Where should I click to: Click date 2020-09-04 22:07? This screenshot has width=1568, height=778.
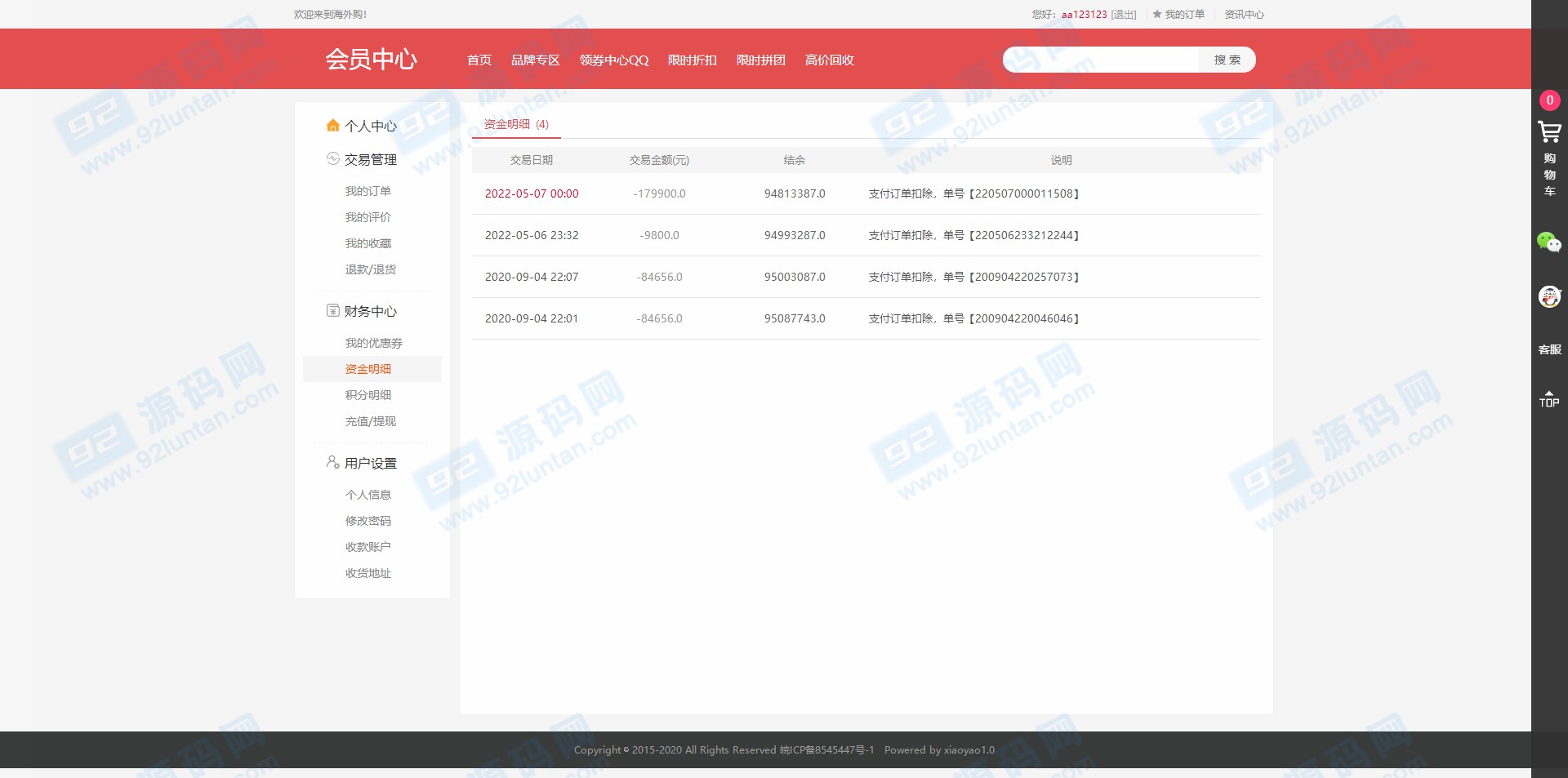[532, 277]
